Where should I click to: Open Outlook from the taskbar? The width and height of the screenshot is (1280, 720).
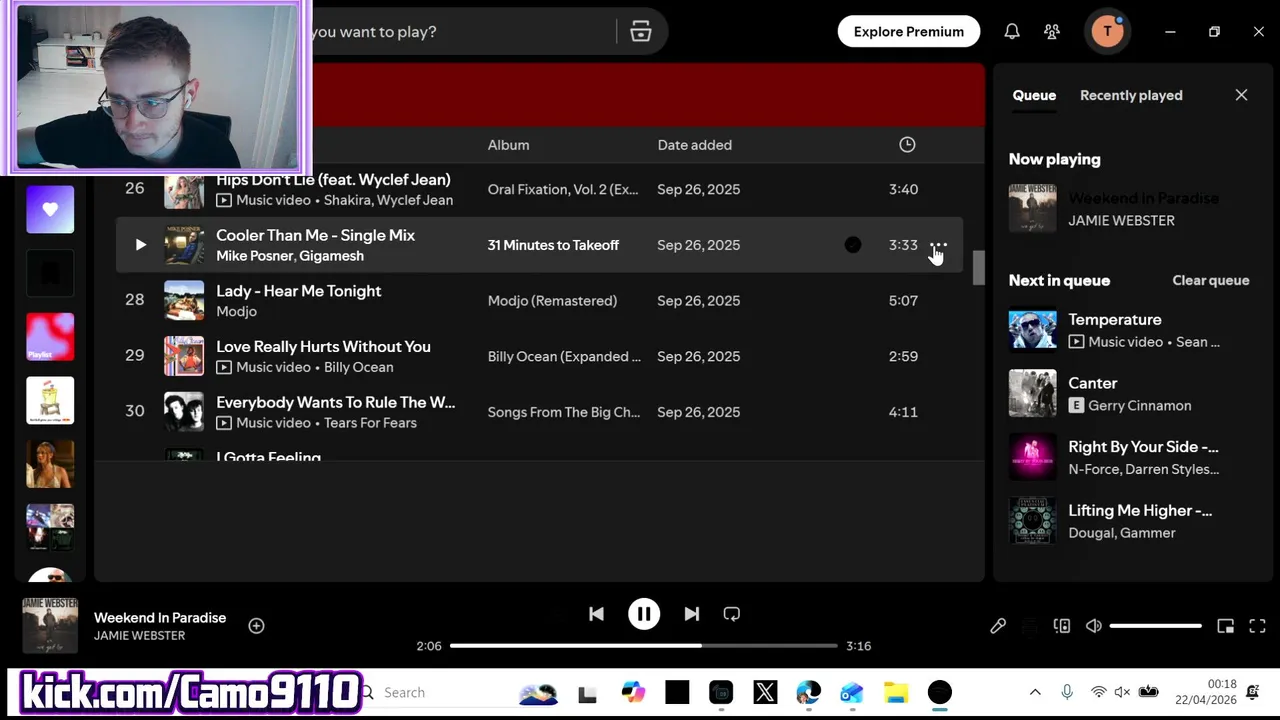click(852, 692)
